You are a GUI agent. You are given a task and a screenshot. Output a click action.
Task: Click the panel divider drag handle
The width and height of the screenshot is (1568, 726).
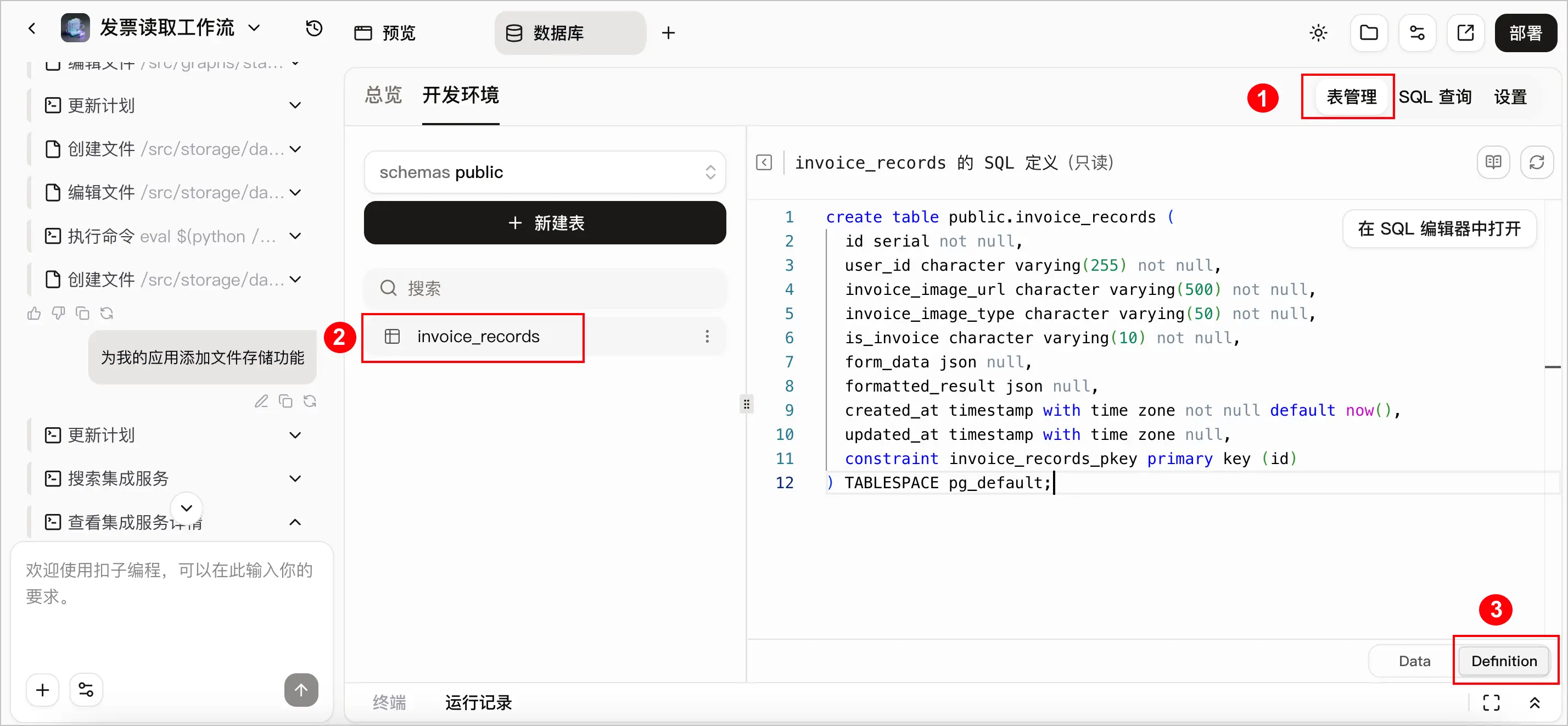(x=746, y=404)
